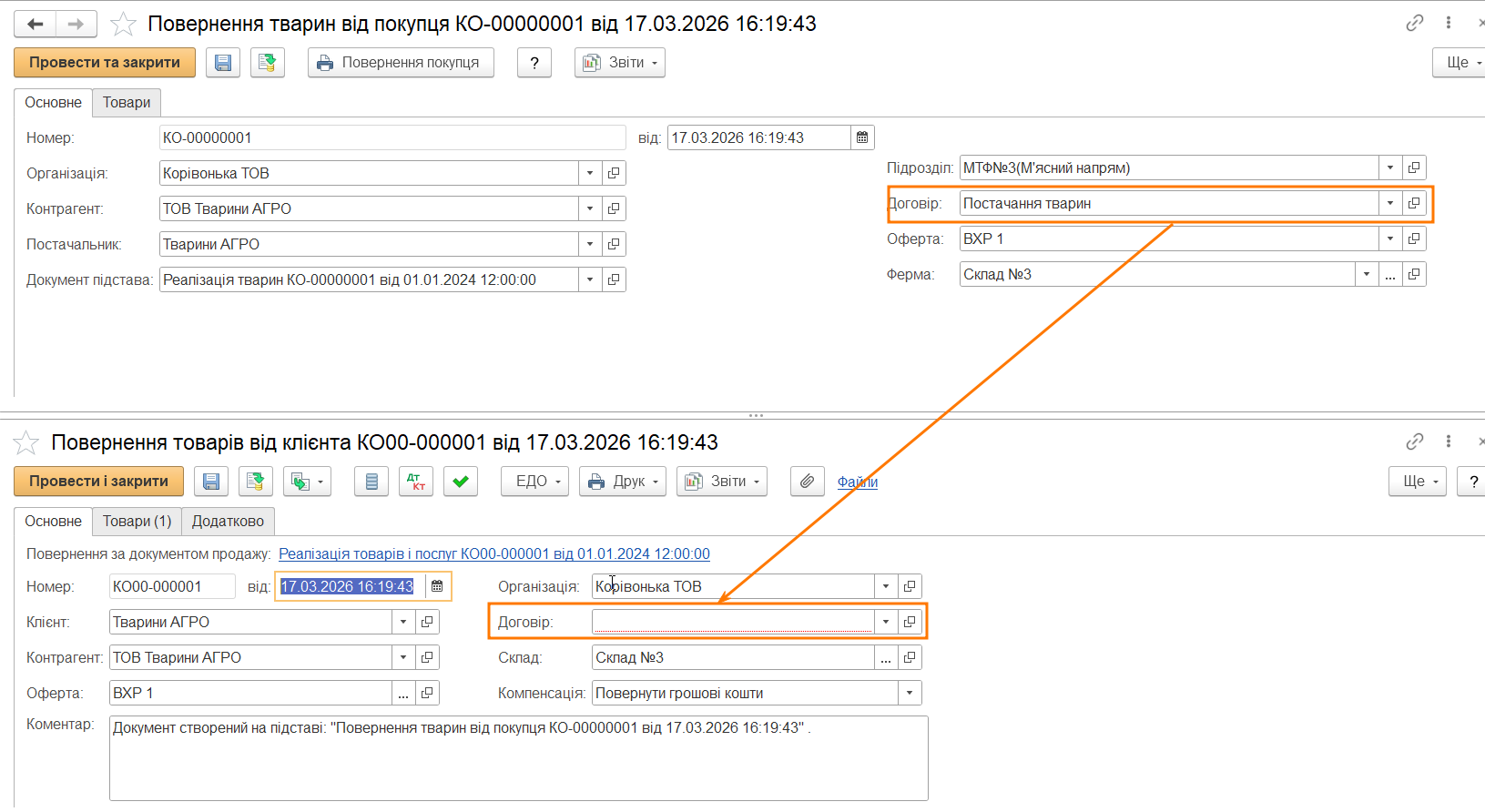This screenshot has height=812, width=1485.
Task: Open help '?' in top document toolbar
Action: (534, 63)
